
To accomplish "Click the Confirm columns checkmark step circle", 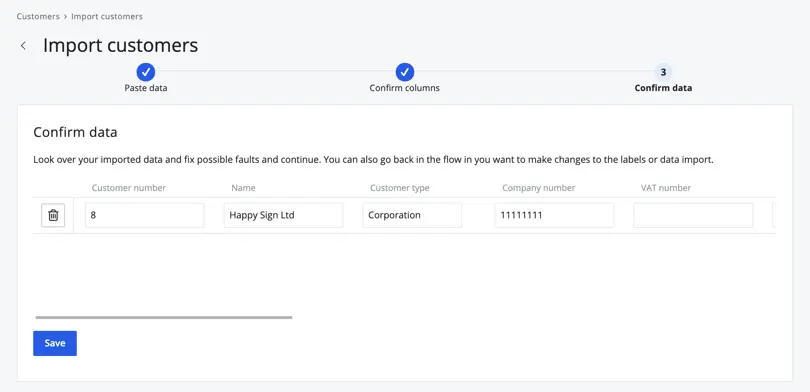I will 404,72.
